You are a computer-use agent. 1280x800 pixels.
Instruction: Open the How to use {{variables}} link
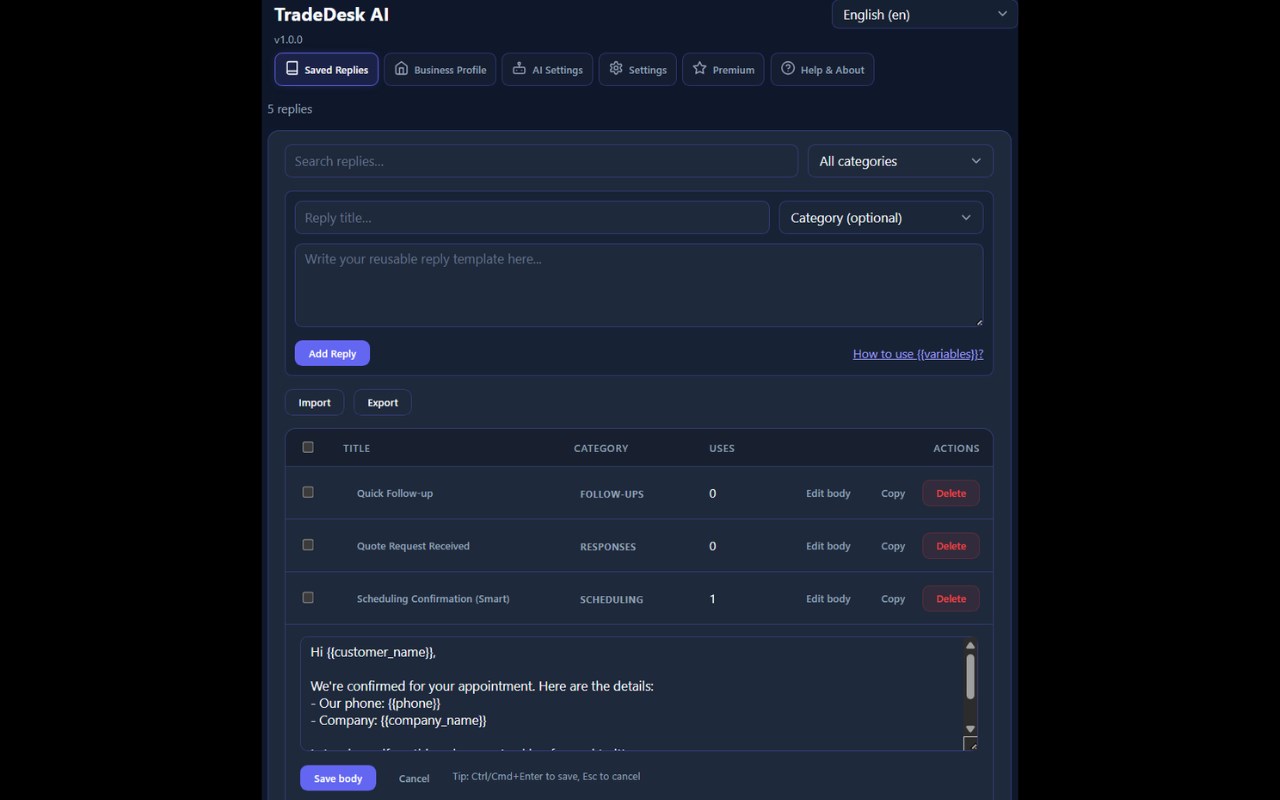[918, 354]
